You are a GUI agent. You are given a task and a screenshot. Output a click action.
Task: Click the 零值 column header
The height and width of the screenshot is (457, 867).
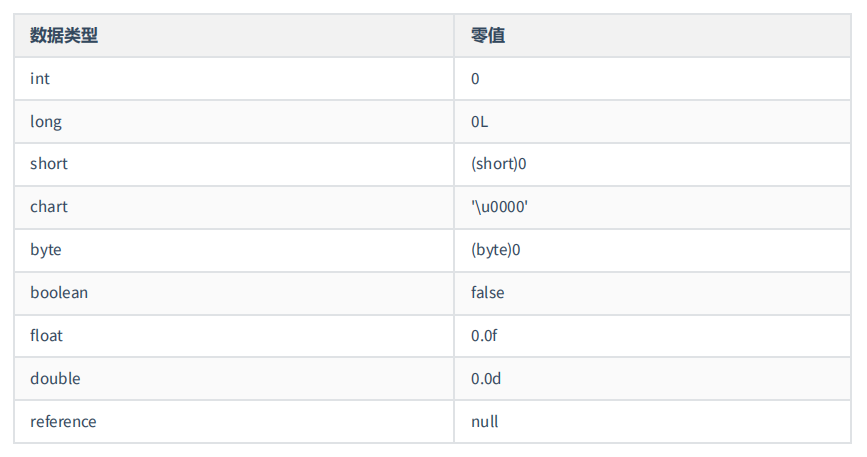click(652, 35)
